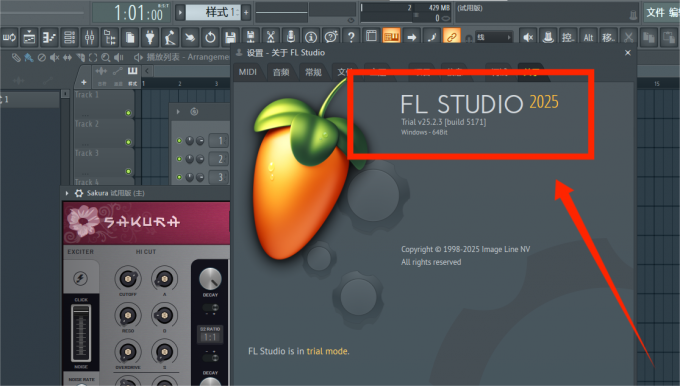Toggle channel 1 green mute LED
The width and height of the screenshot is (680, 386).
(x=179, y=141)
